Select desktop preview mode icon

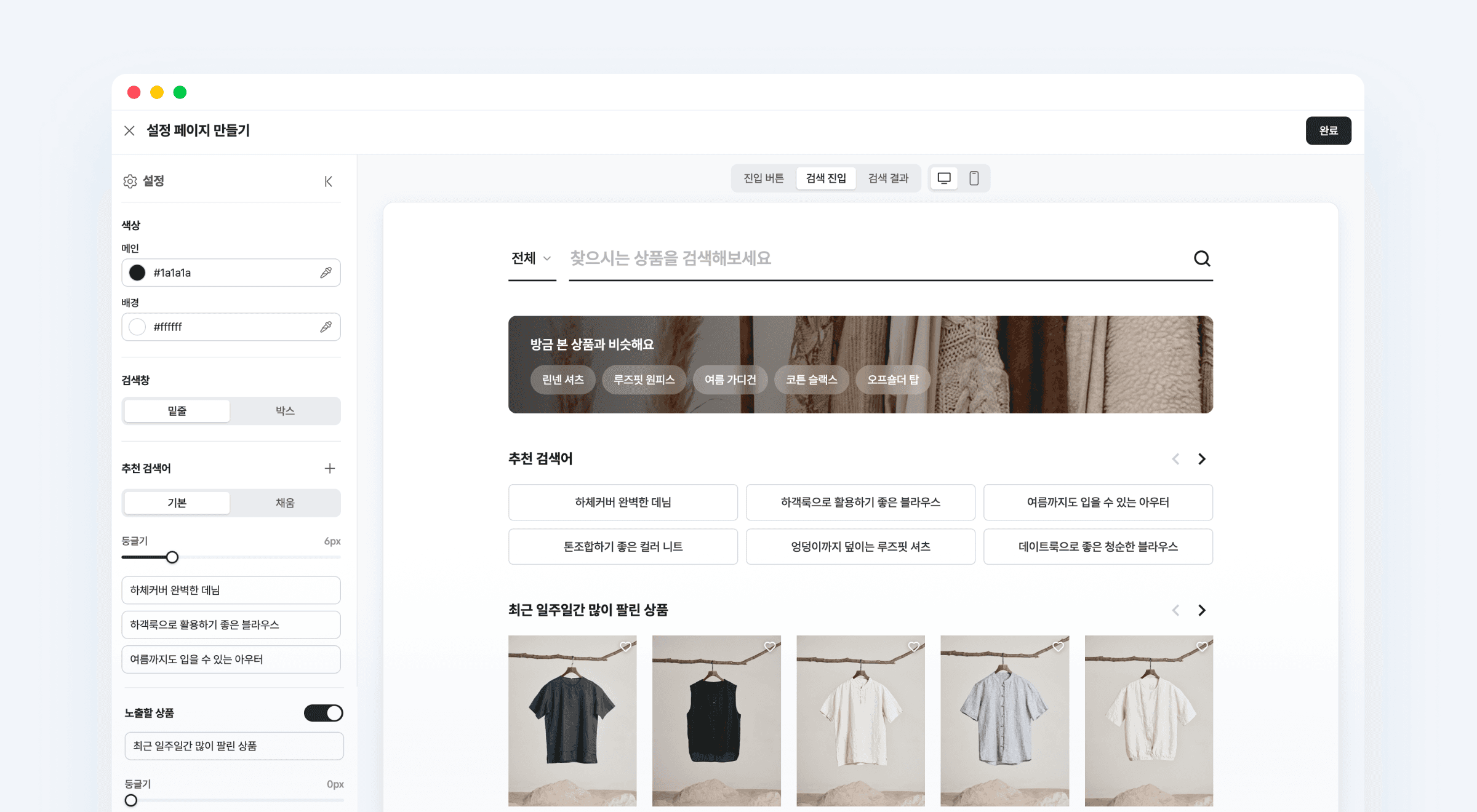click(944, 178)
